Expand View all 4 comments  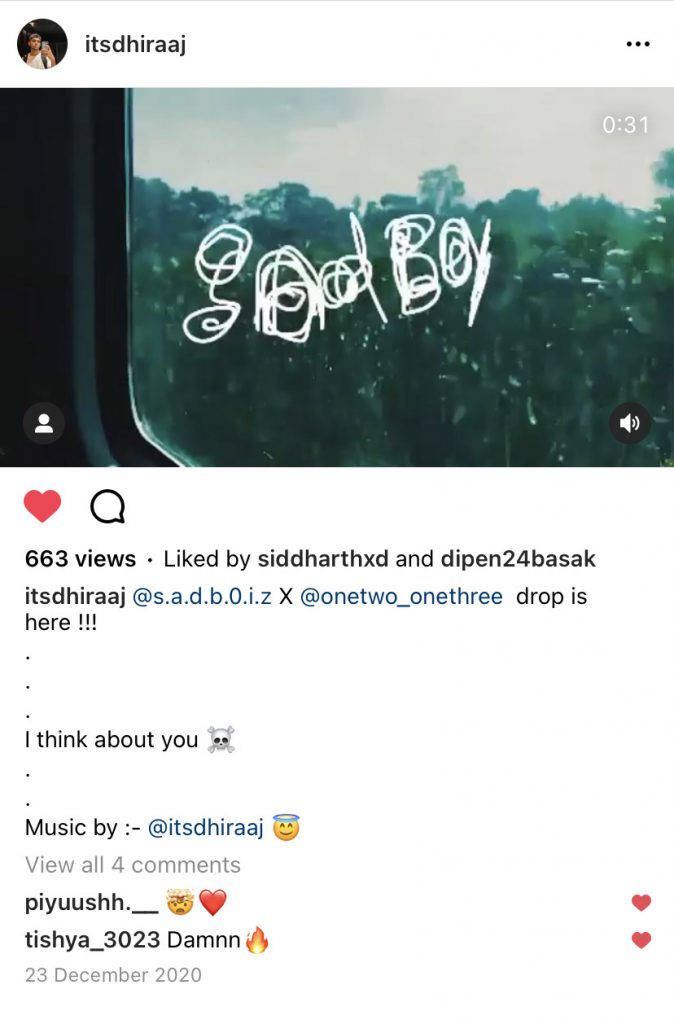[x=133, y=865]
